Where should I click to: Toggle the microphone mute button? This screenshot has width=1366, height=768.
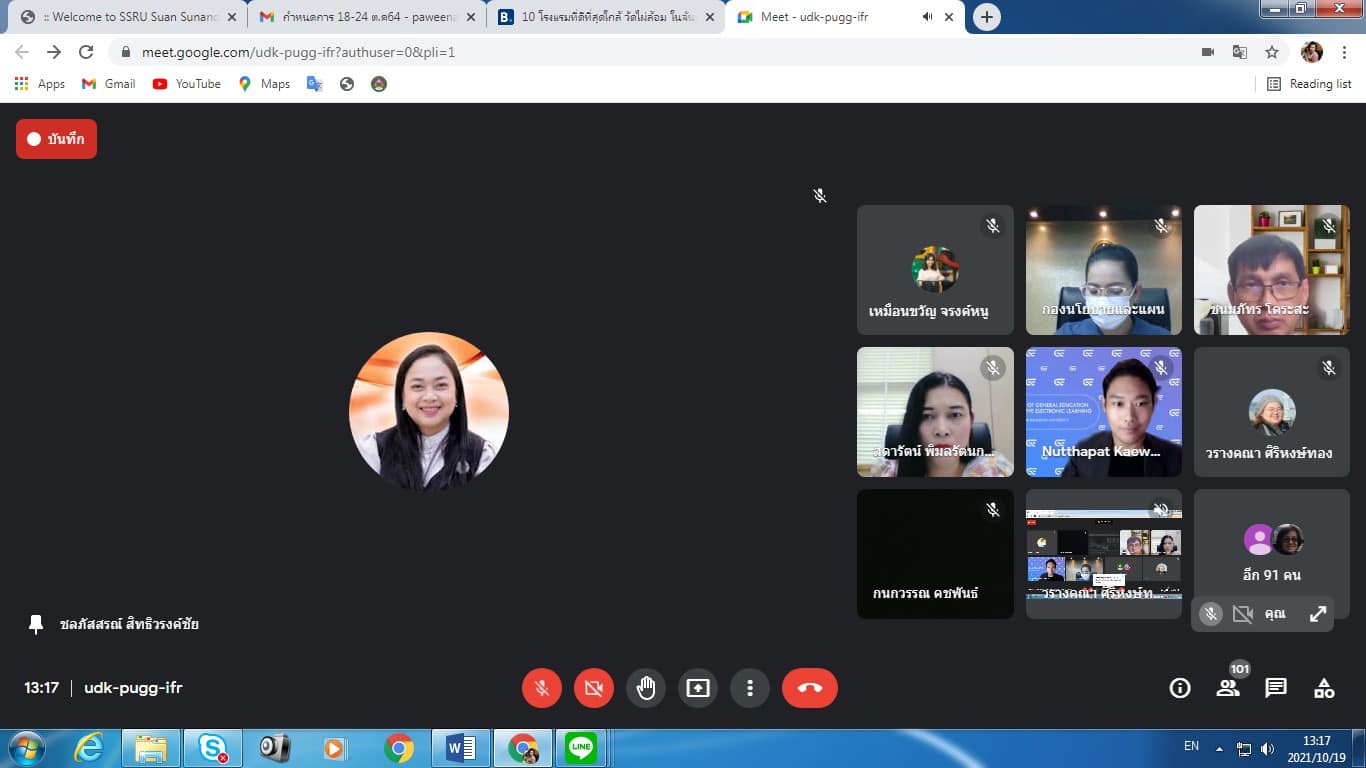click(x=541, y=688)
